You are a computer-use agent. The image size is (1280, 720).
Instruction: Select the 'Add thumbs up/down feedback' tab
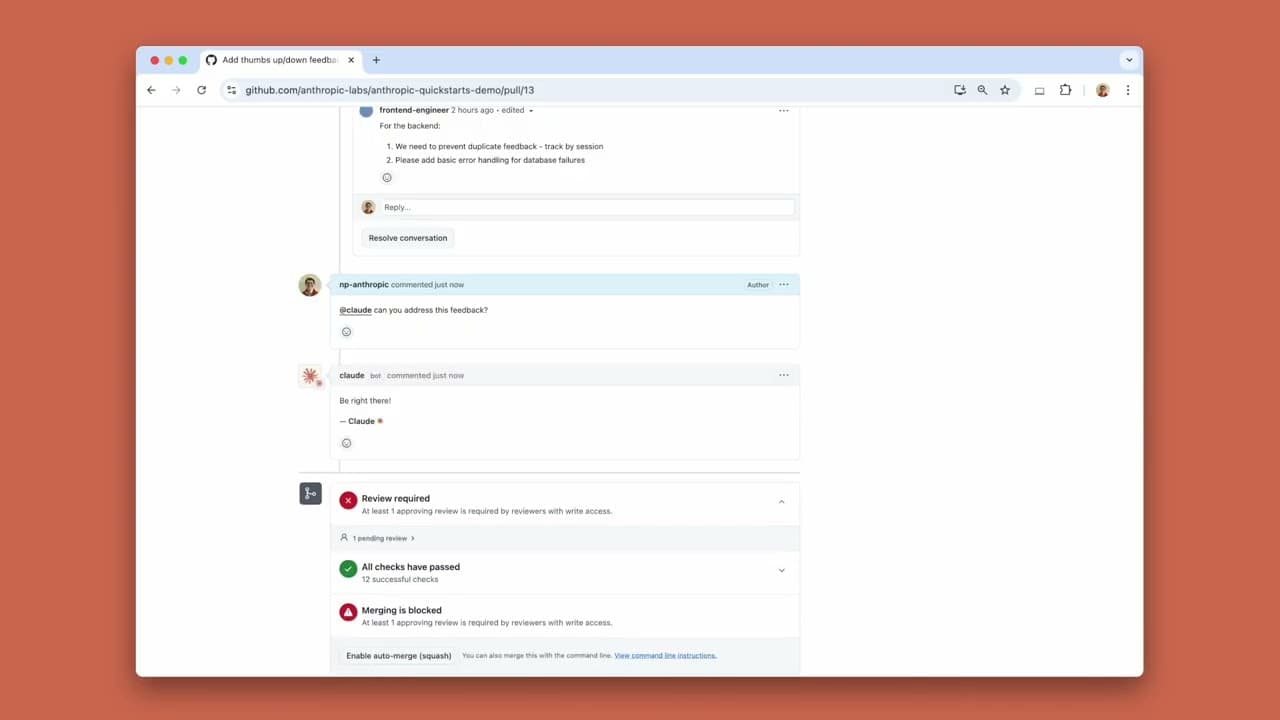[279, 60]
